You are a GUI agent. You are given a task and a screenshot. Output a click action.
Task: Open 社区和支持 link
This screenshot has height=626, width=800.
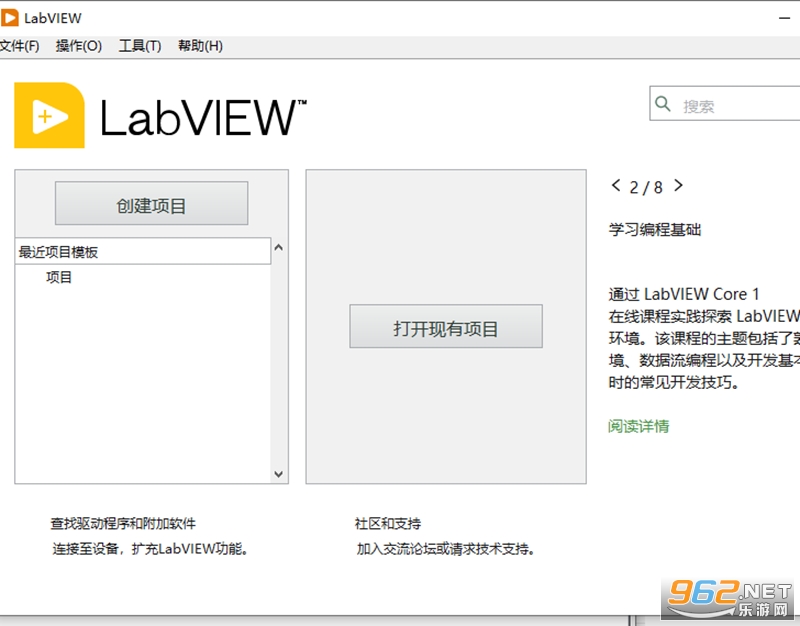pos(388,523)
